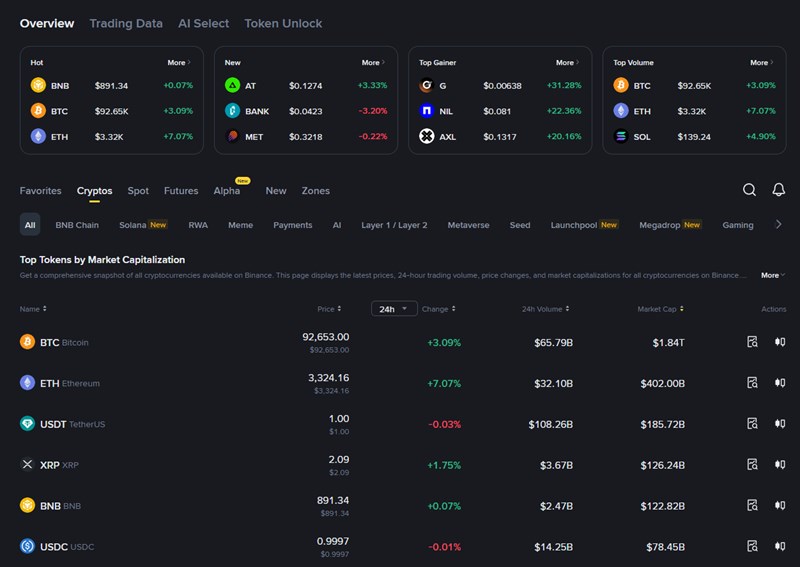Screen dimensions: 800x567
Task: Click the trade candlestick icon for ETH
Action: (x=779, y=383)
